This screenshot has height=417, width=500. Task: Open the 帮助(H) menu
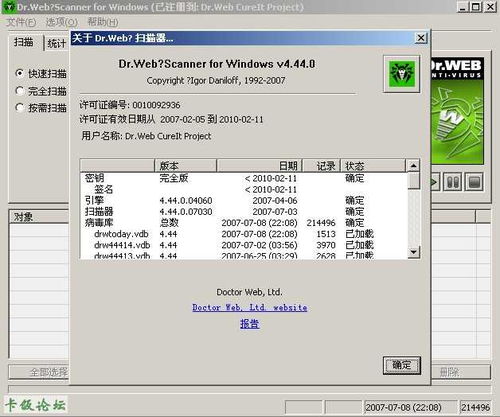(103, 22)
